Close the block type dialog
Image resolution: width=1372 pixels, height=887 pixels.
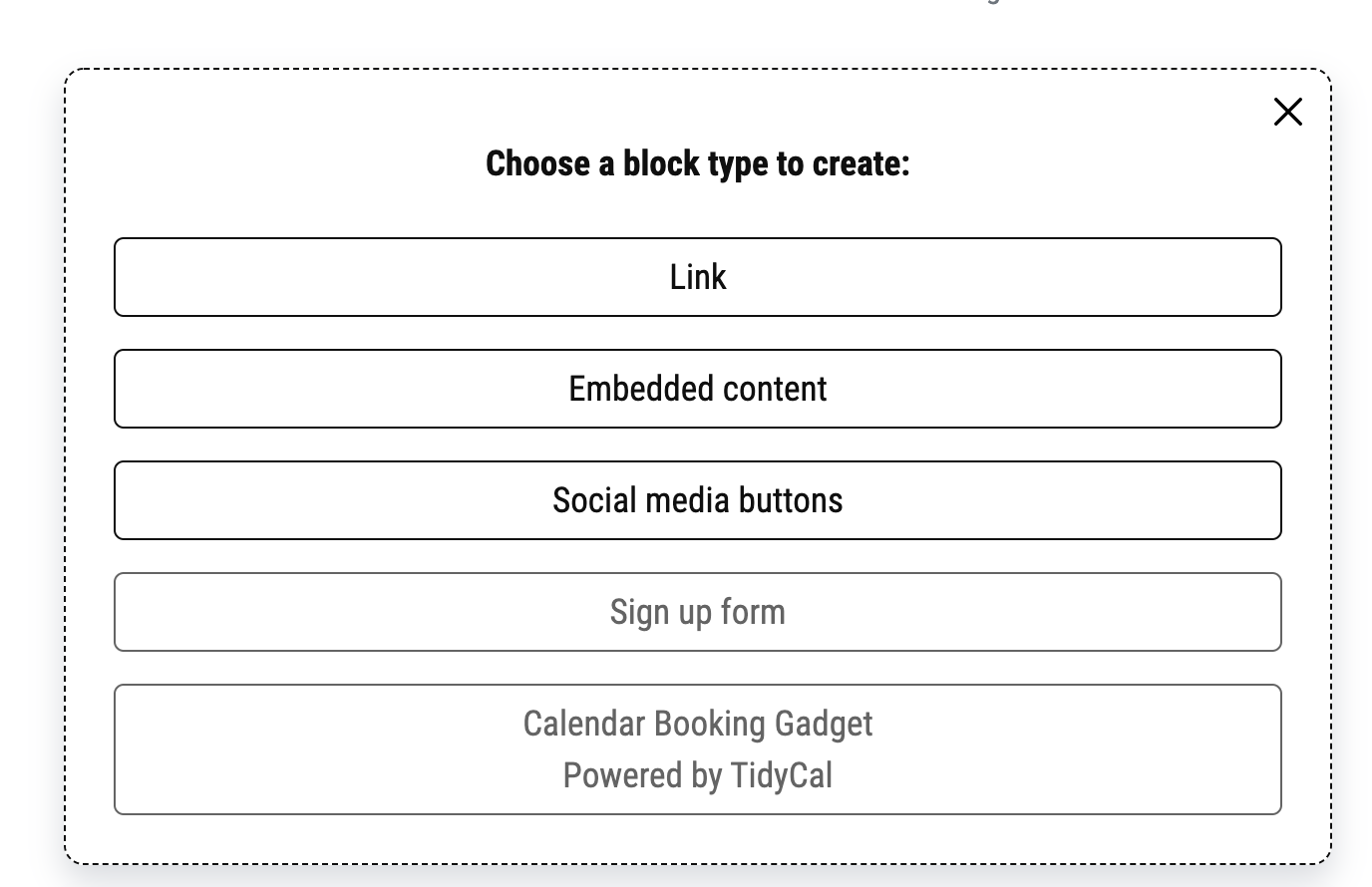click(x=1288, y=112)
